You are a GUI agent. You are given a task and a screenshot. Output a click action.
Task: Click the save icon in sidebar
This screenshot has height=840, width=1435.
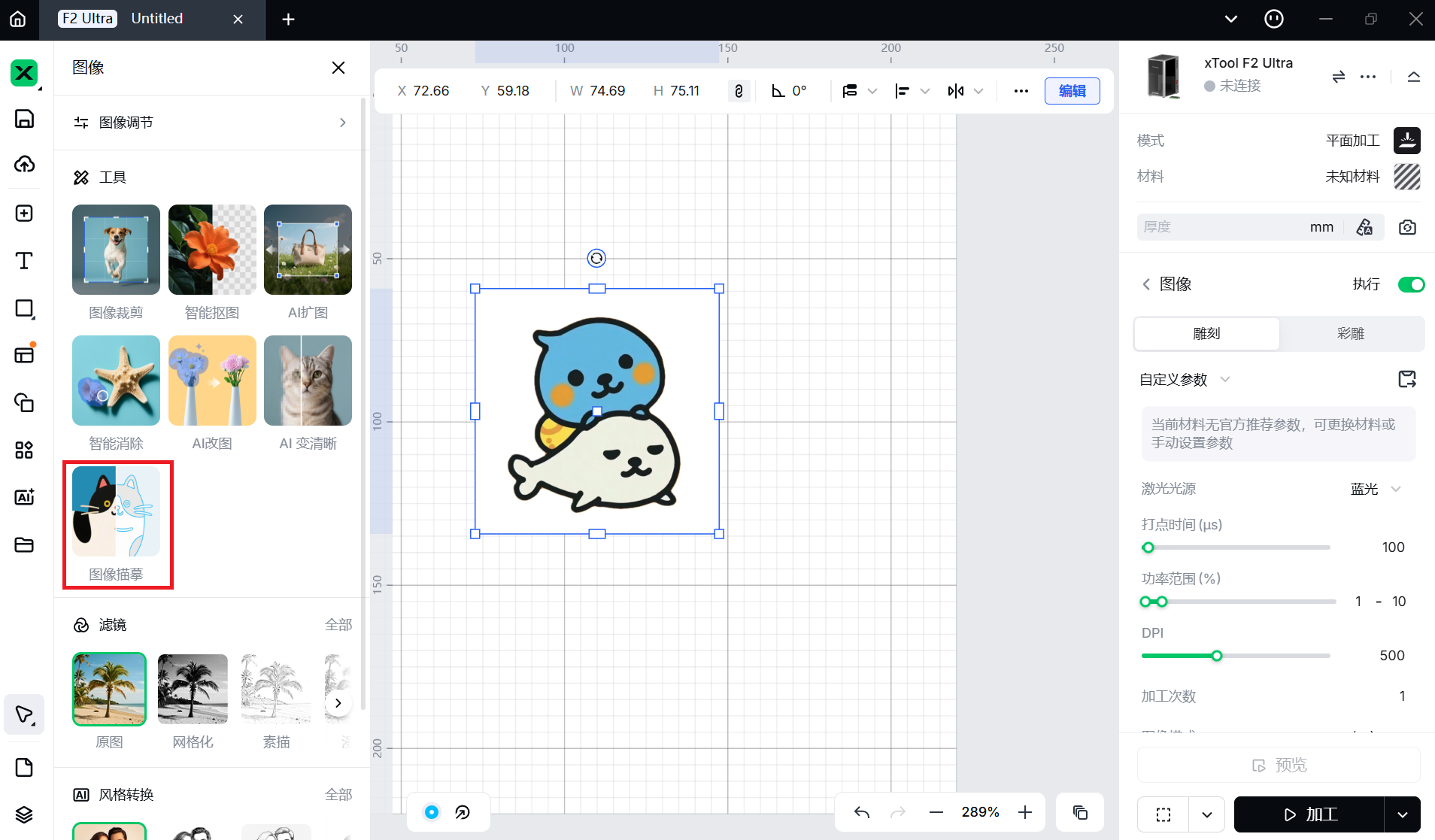(24, 119)
